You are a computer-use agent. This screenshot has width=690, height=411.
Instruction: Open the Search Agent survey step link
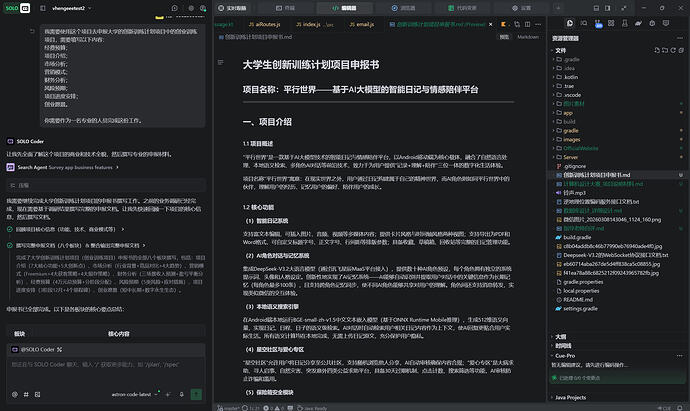[62, 167]
